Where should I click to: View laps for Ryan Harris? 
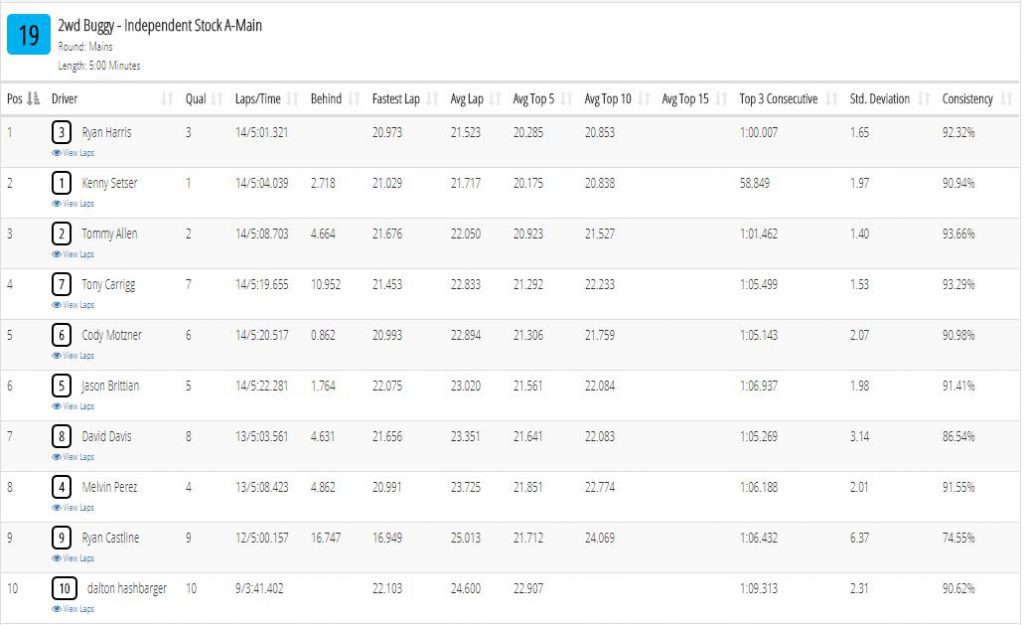click(73, 153)
